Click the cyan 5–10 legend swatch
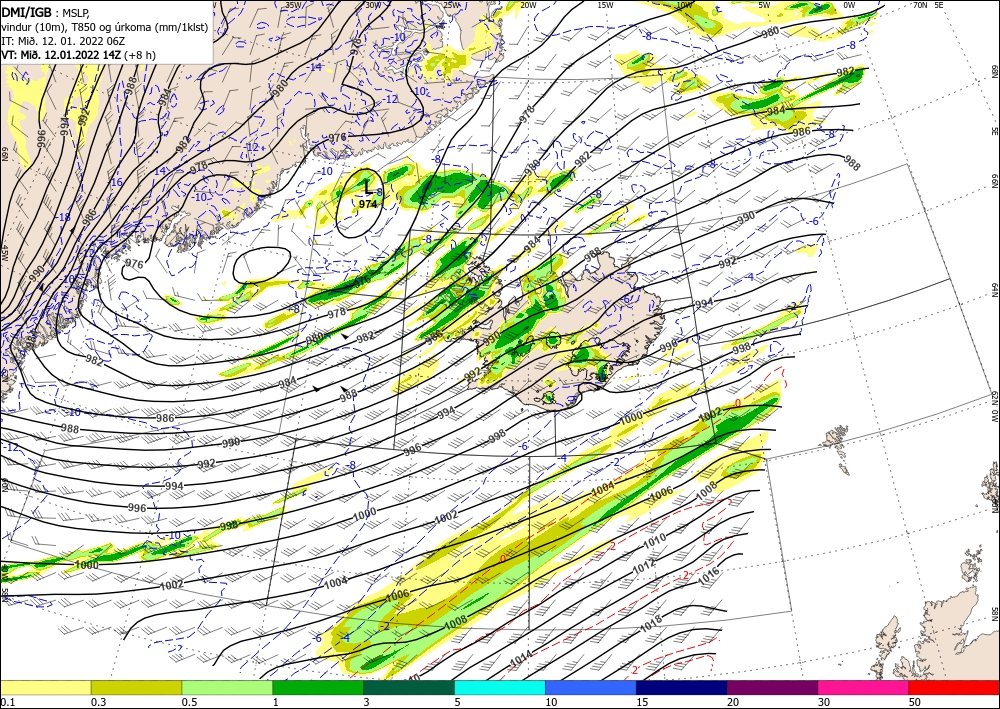 500,687
